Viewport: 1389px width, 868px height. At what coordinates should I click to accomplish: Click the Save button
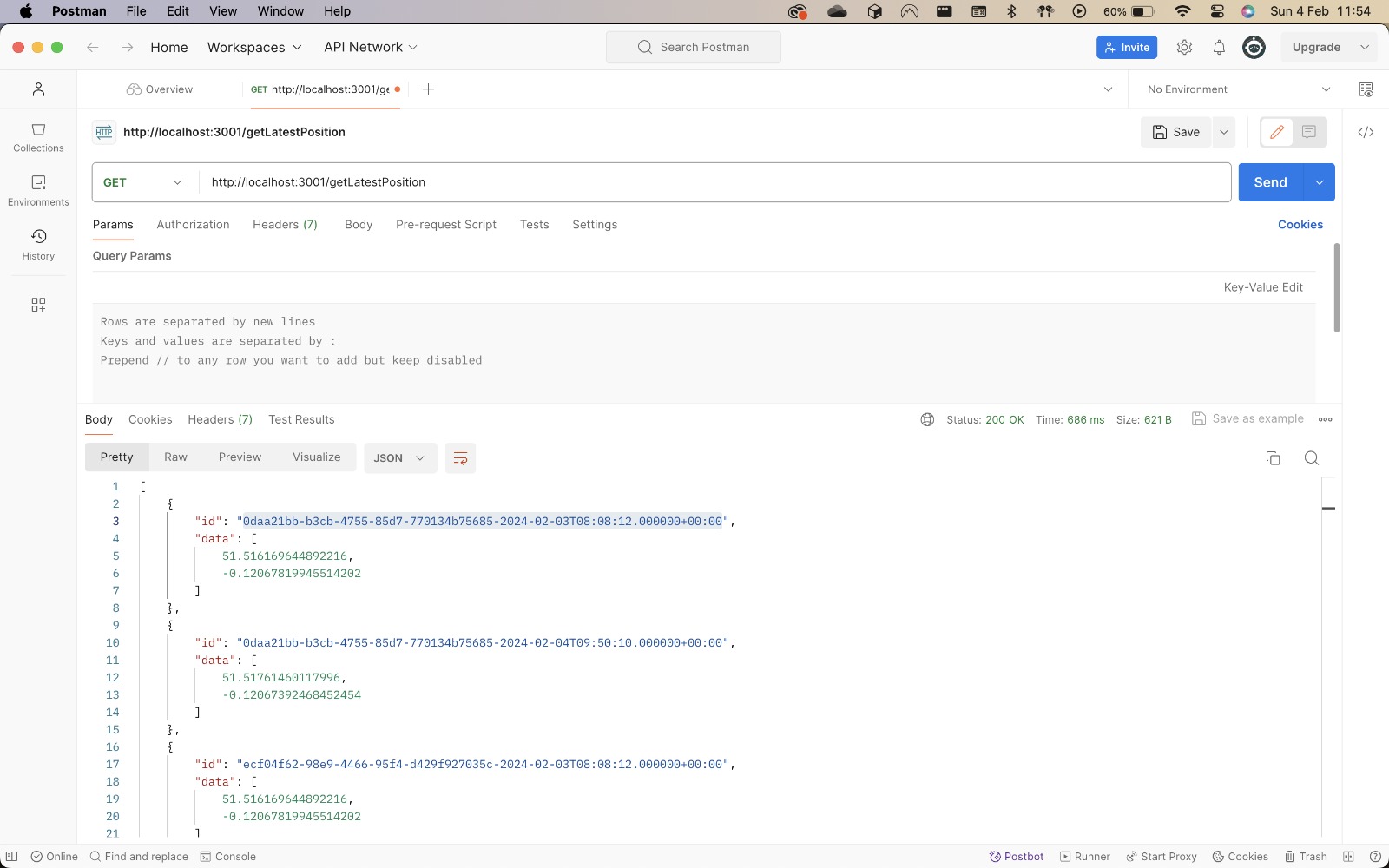[x=1176, y=132]
